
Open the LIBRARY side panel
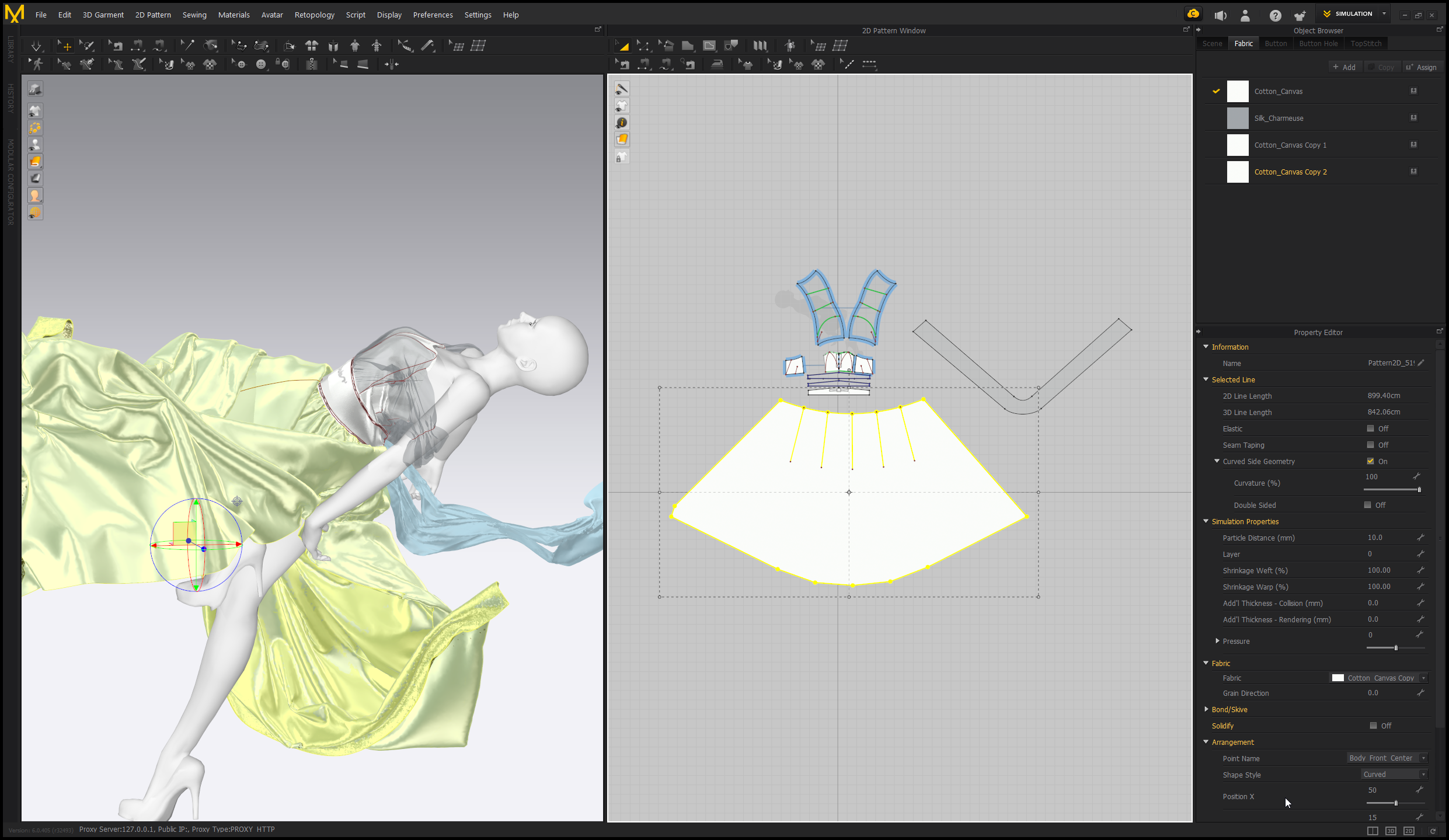[11, 49]
